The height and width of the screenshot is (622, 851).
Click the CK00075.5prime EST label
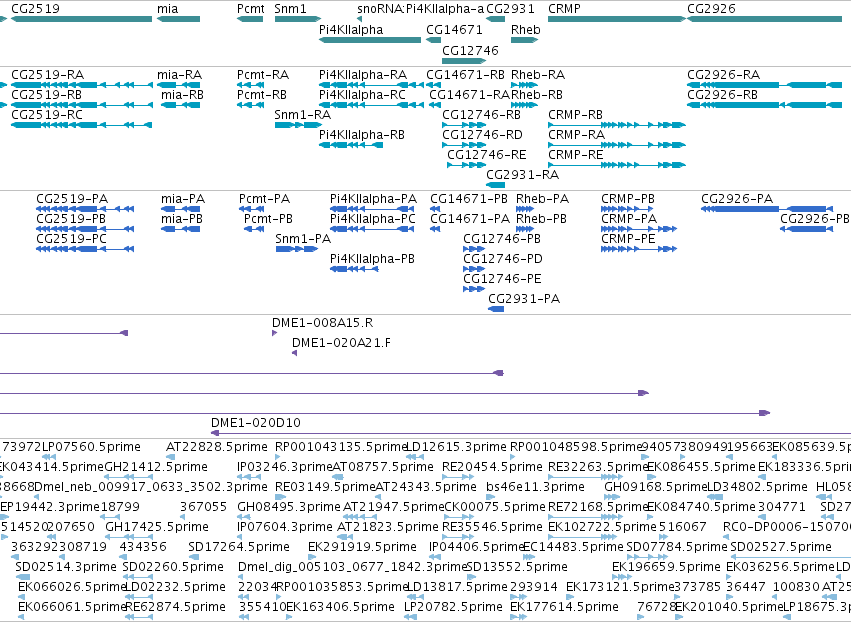click(495, 507)
